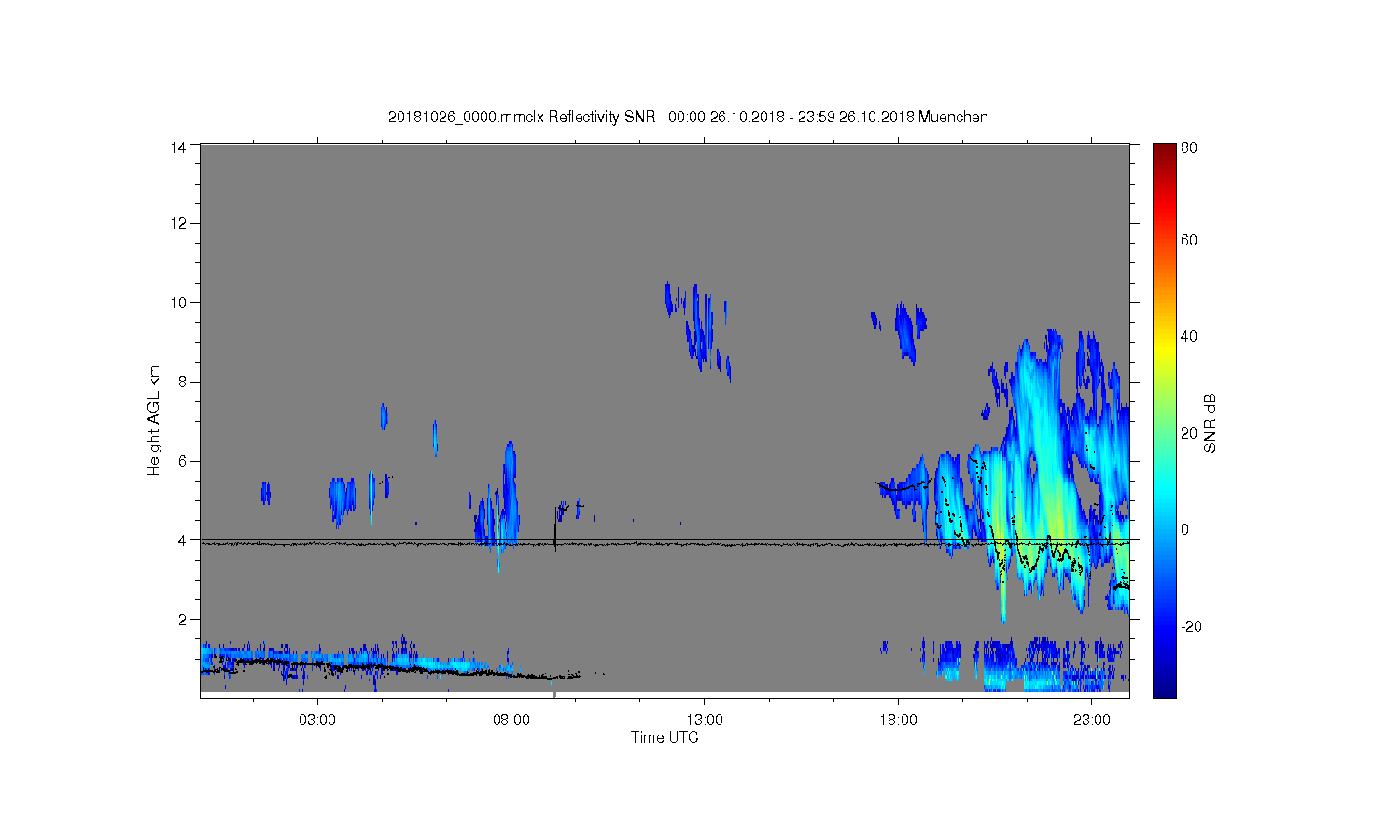The width and height of the screenshot is (1400, 840).
Task: Click the dark blue bottom of colorbar
Action: coord(1164,689)
